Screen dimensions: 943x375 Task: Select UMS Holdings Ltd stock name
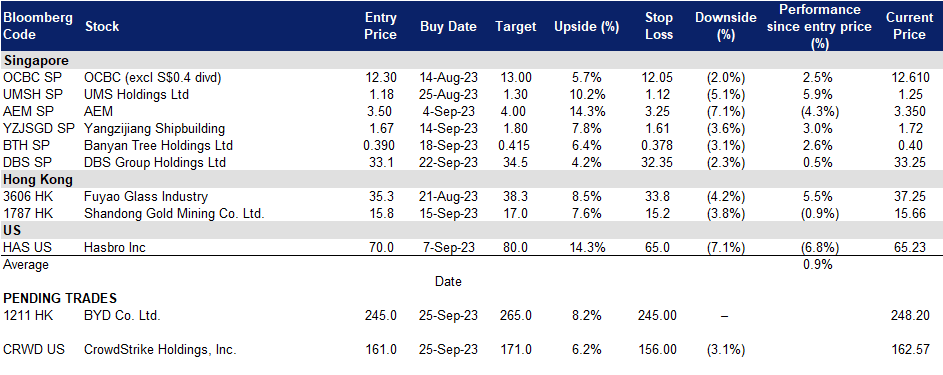tap(137, 94)
